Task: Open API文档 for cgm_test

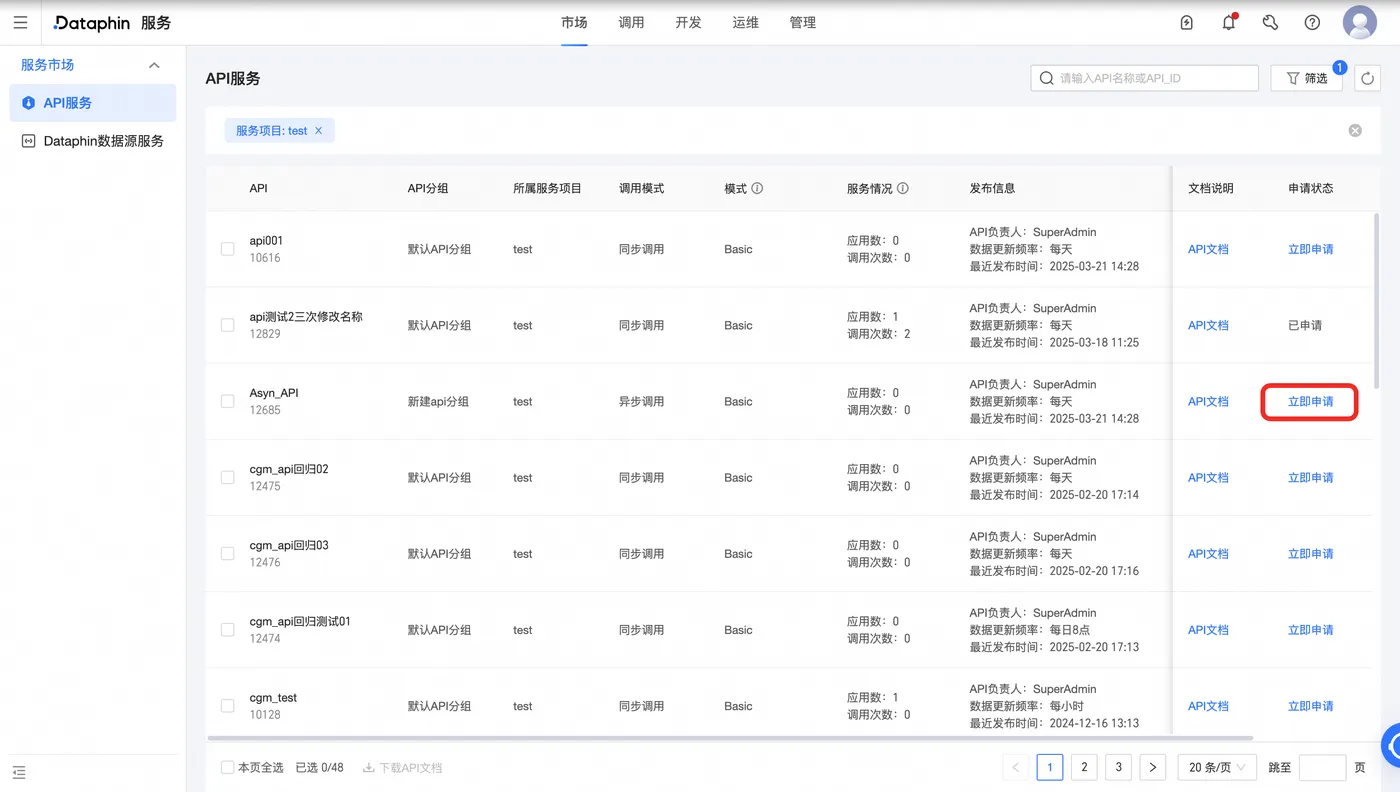Action: 1208,706
